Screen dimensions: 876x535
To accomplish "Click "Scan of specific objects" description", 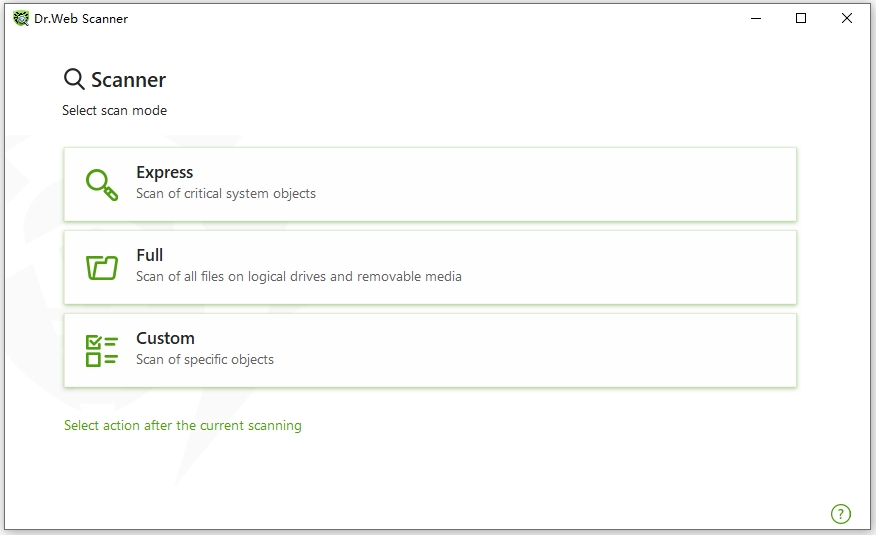I will tap(205, 359).
